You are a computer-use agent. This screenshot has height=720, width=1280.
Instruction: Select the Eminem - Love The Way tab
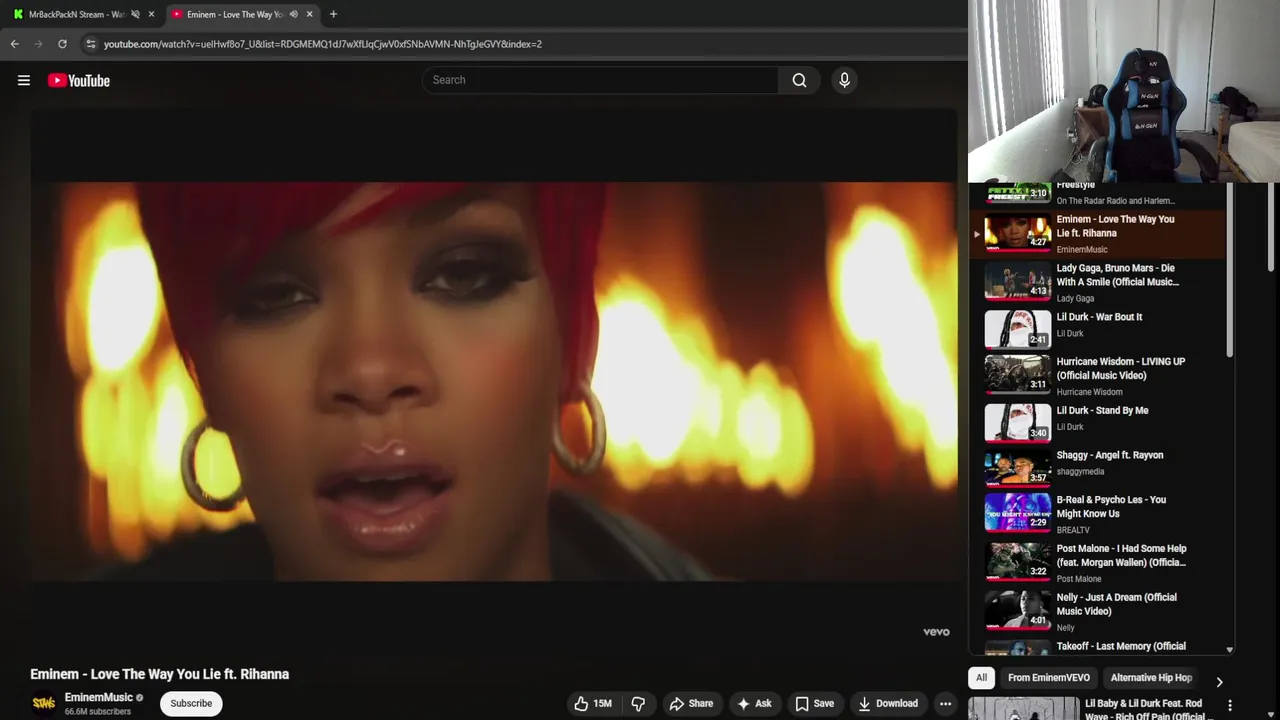coord(235,14)
